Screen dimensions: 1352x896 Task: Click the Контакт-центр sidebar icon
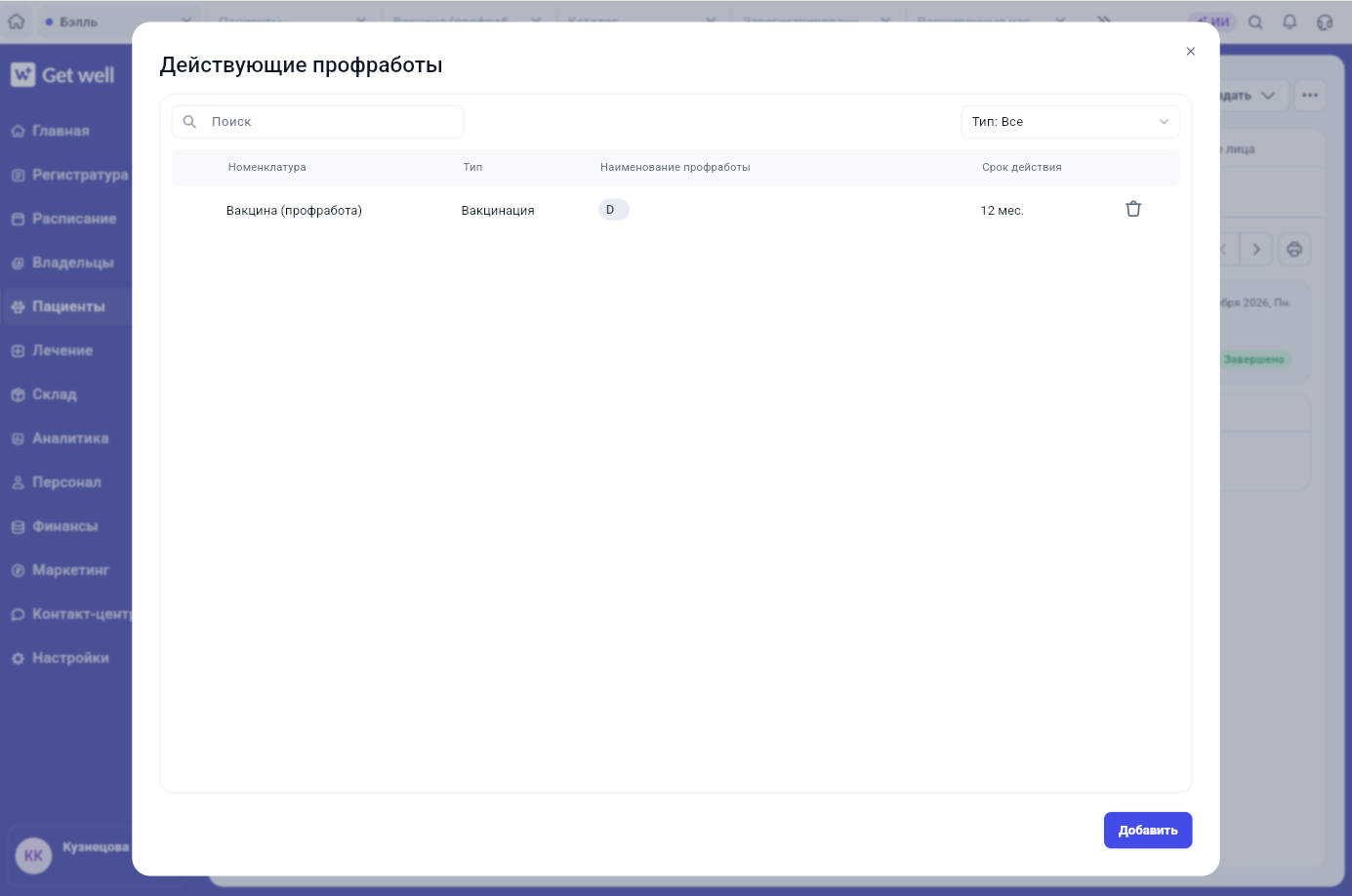(18, 614)
